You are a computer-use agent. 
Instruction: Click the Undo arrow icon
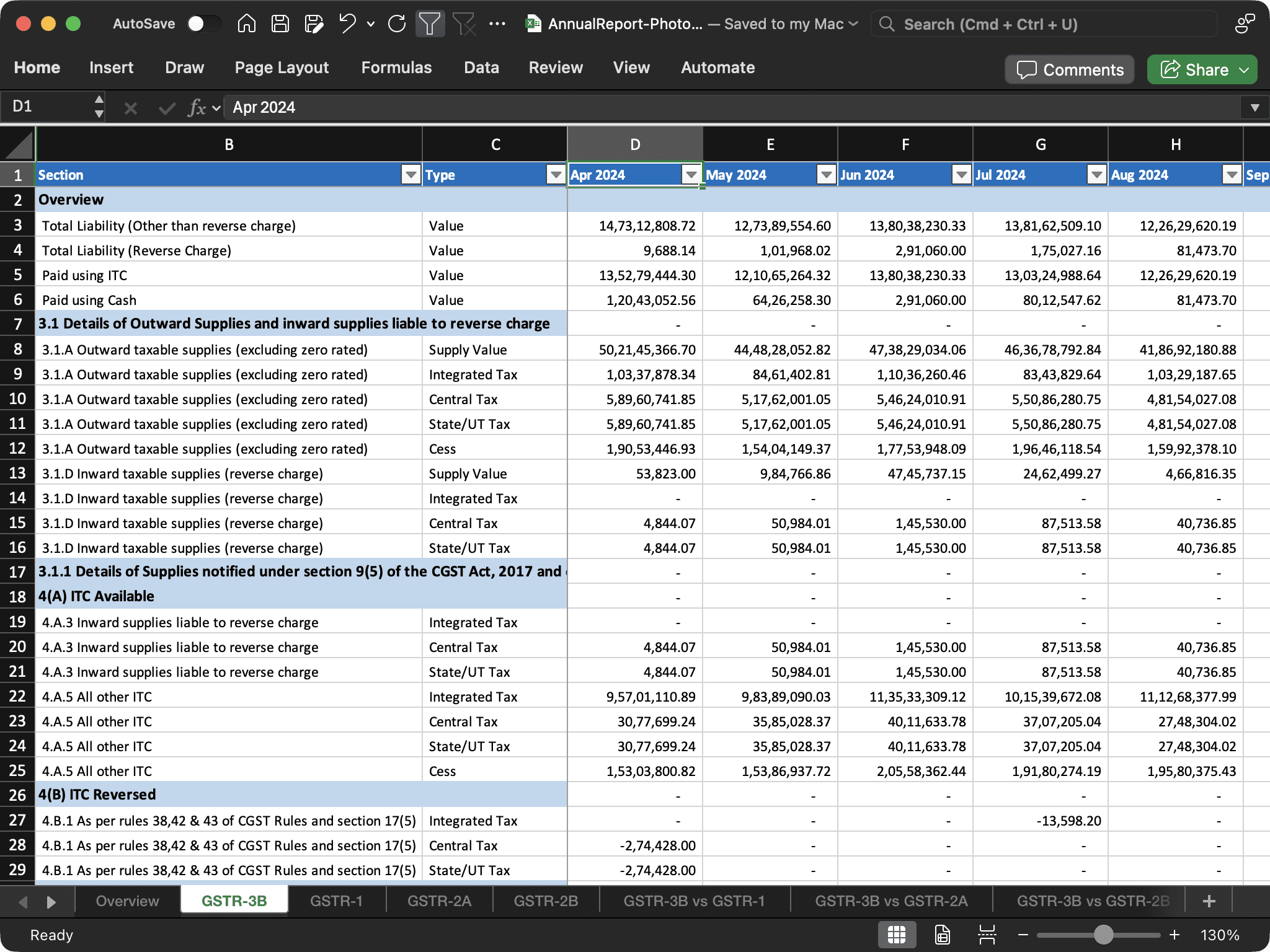click(347, 24)
